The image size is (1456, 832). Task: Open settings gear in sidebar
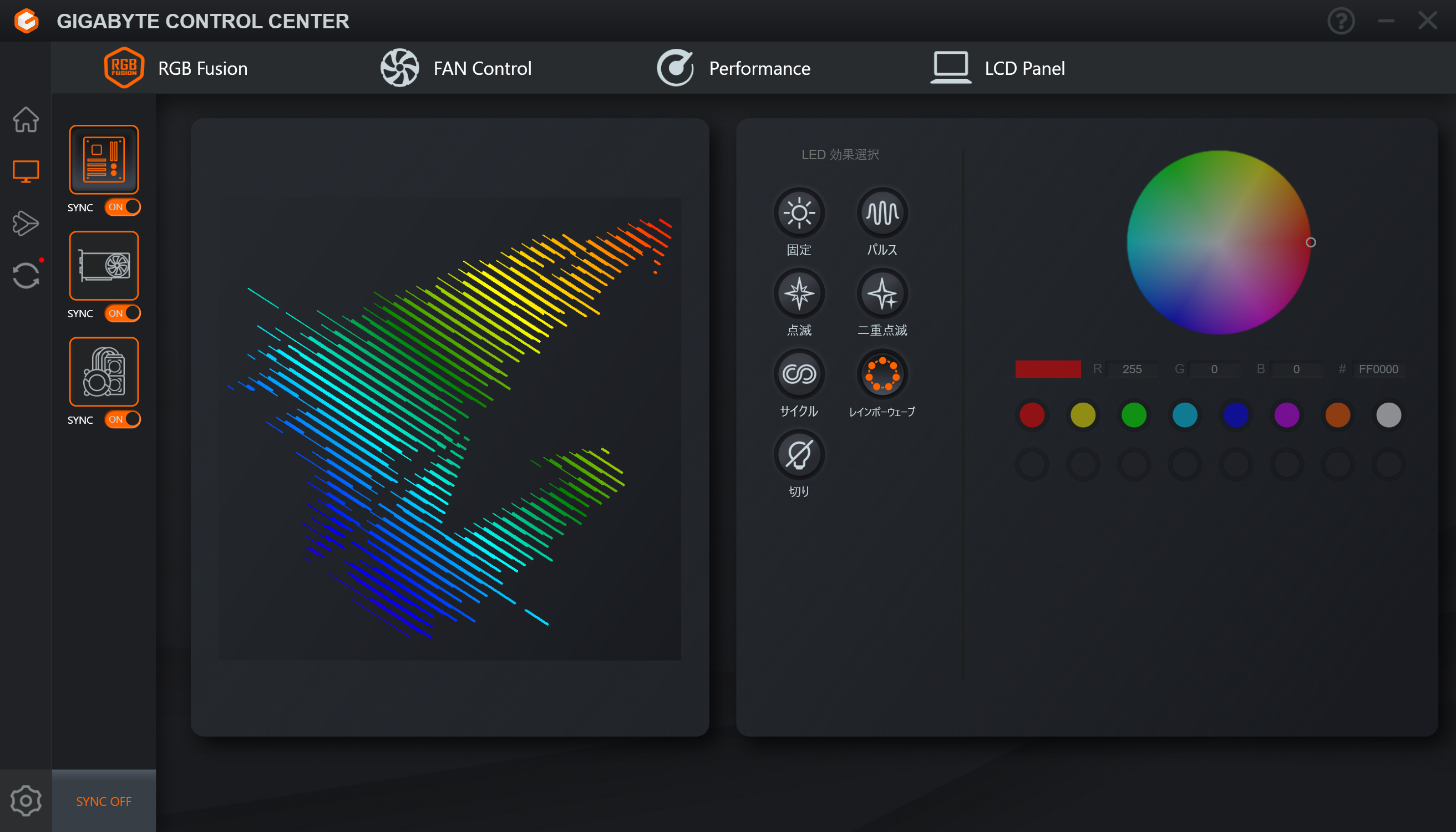26,800
